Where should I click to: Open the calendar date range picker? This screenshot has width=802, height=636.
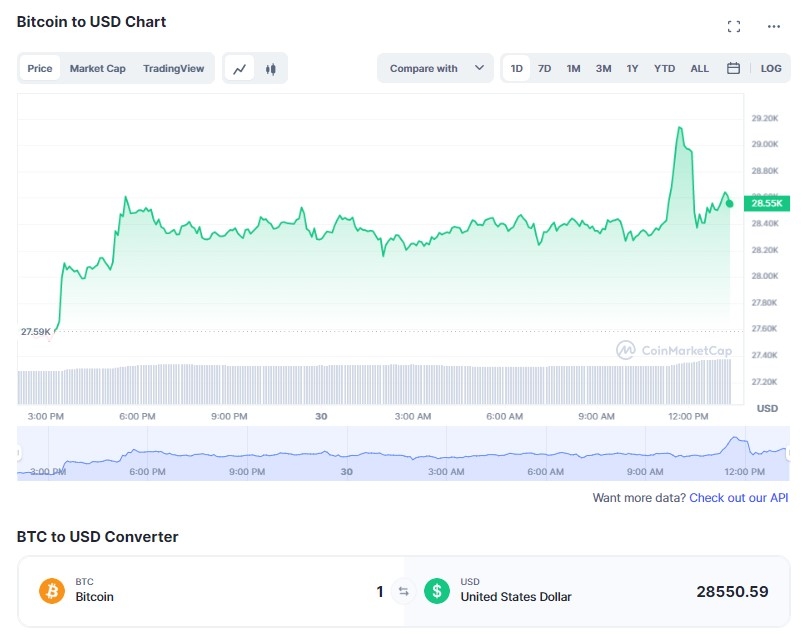(733, 68)
